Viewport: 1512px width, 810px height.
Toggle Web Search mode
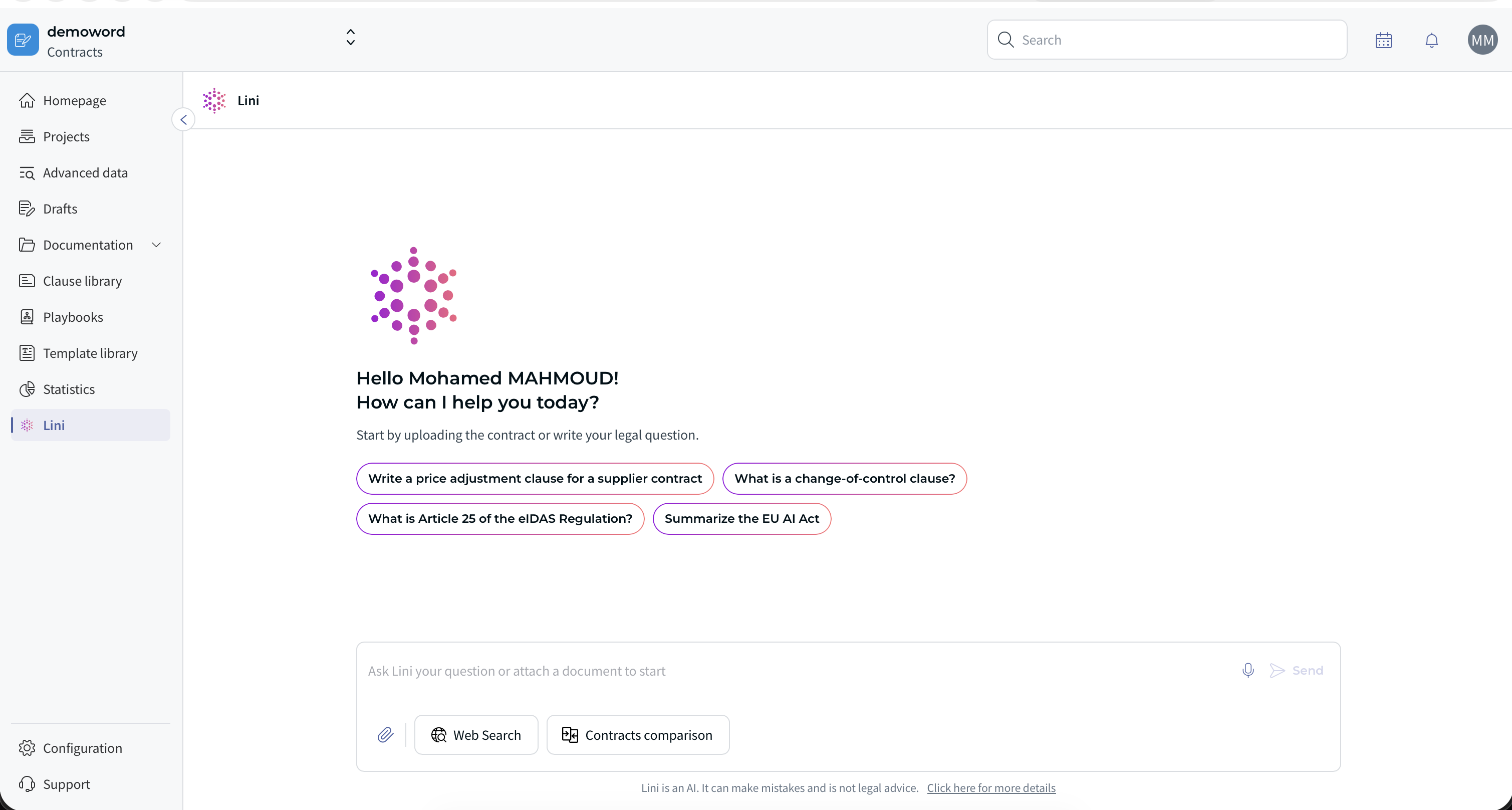475,734
